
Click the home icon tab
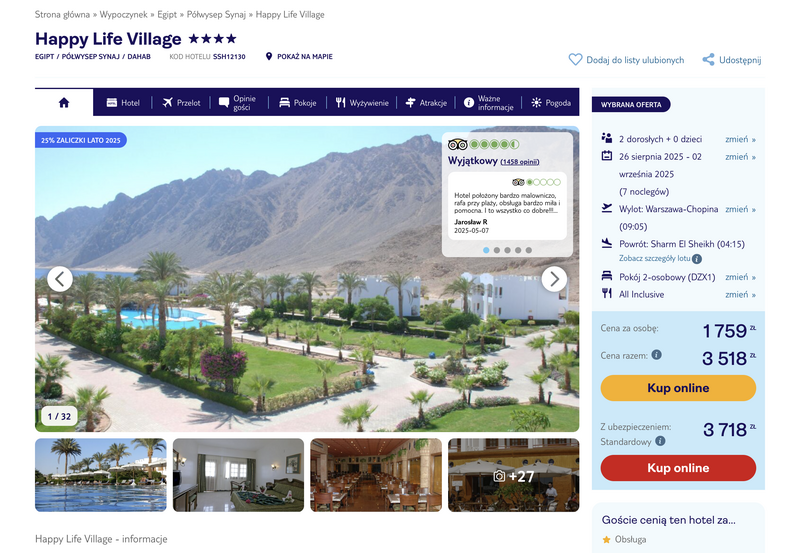click(x=64, y=103)
